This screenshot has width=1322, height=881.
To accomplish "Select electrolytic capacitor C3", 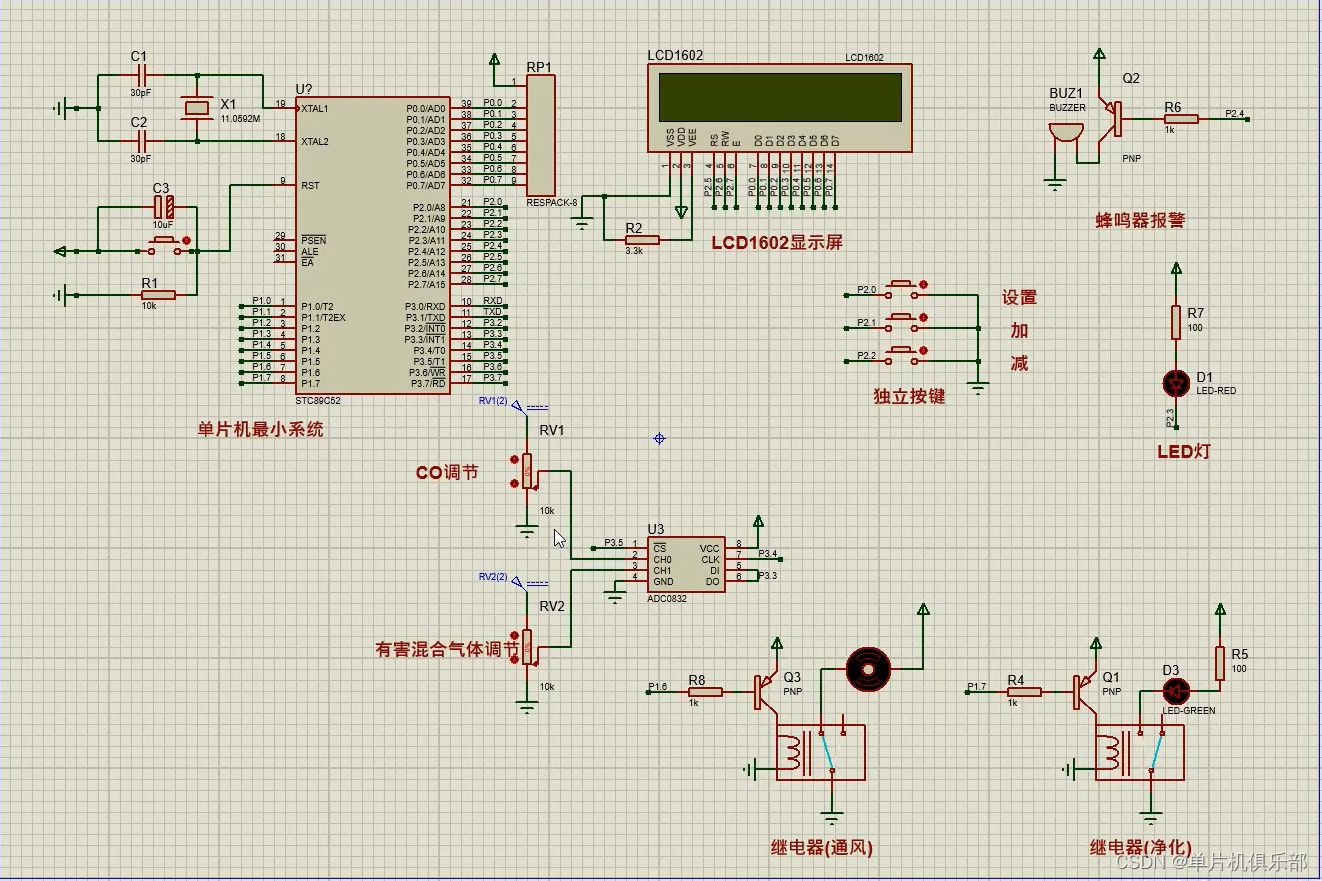I will pyautogui.click(x=163, y=207).
